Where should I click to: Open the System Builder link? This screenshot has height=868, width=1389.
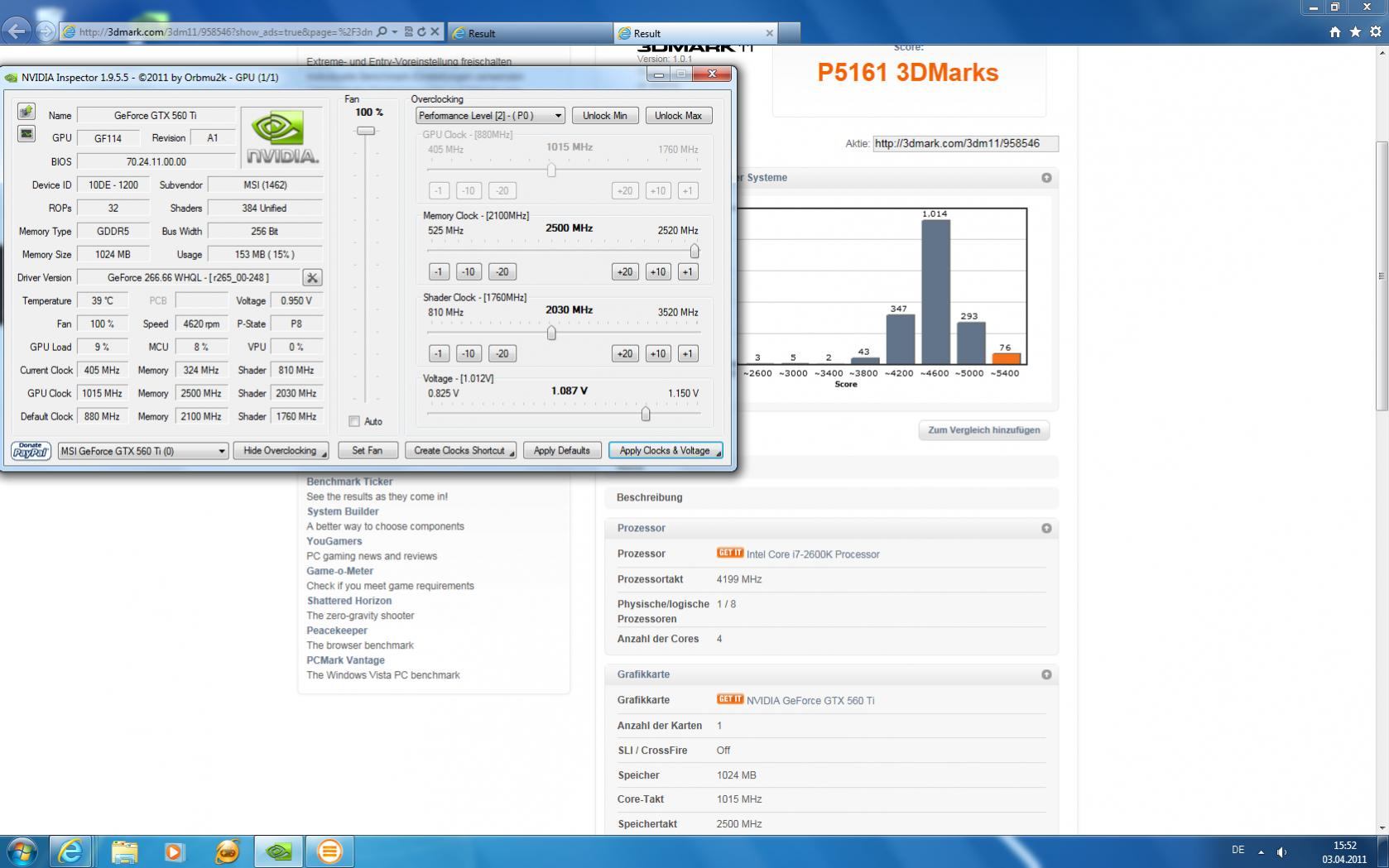(343, 511)
